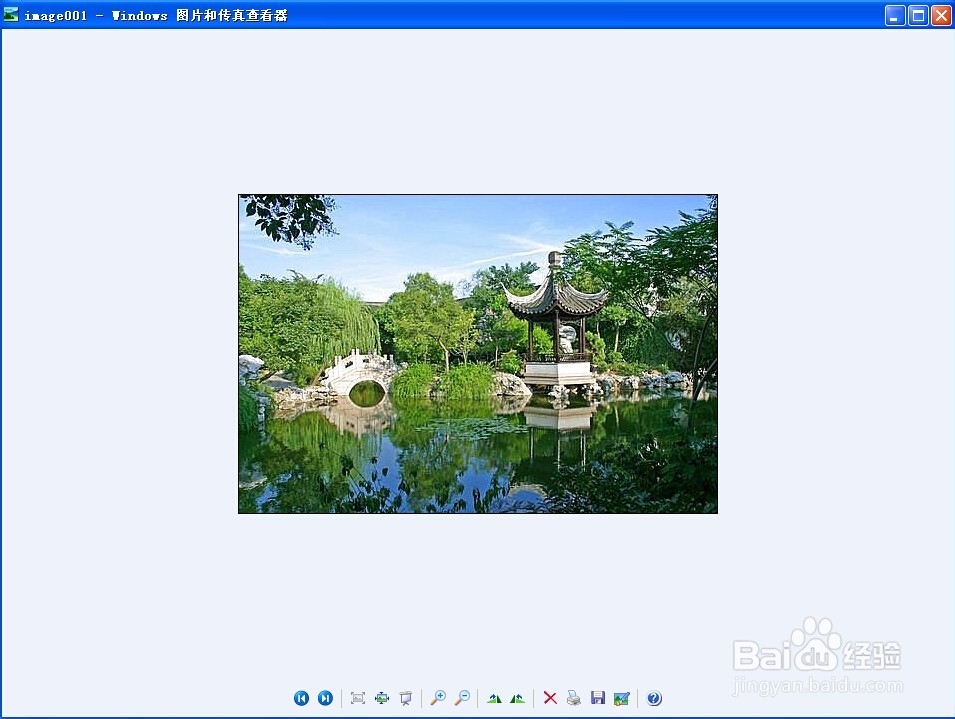955x719 pixels.
Task: Zoom out of the picture
Action: [x=463, y=698]
